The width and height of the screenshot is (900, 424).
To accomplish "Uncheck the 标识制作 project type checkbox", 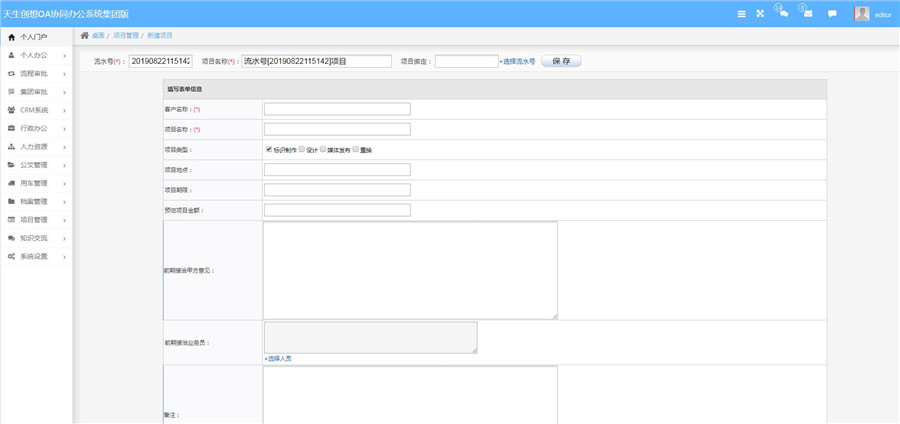I will coord(269,149).
